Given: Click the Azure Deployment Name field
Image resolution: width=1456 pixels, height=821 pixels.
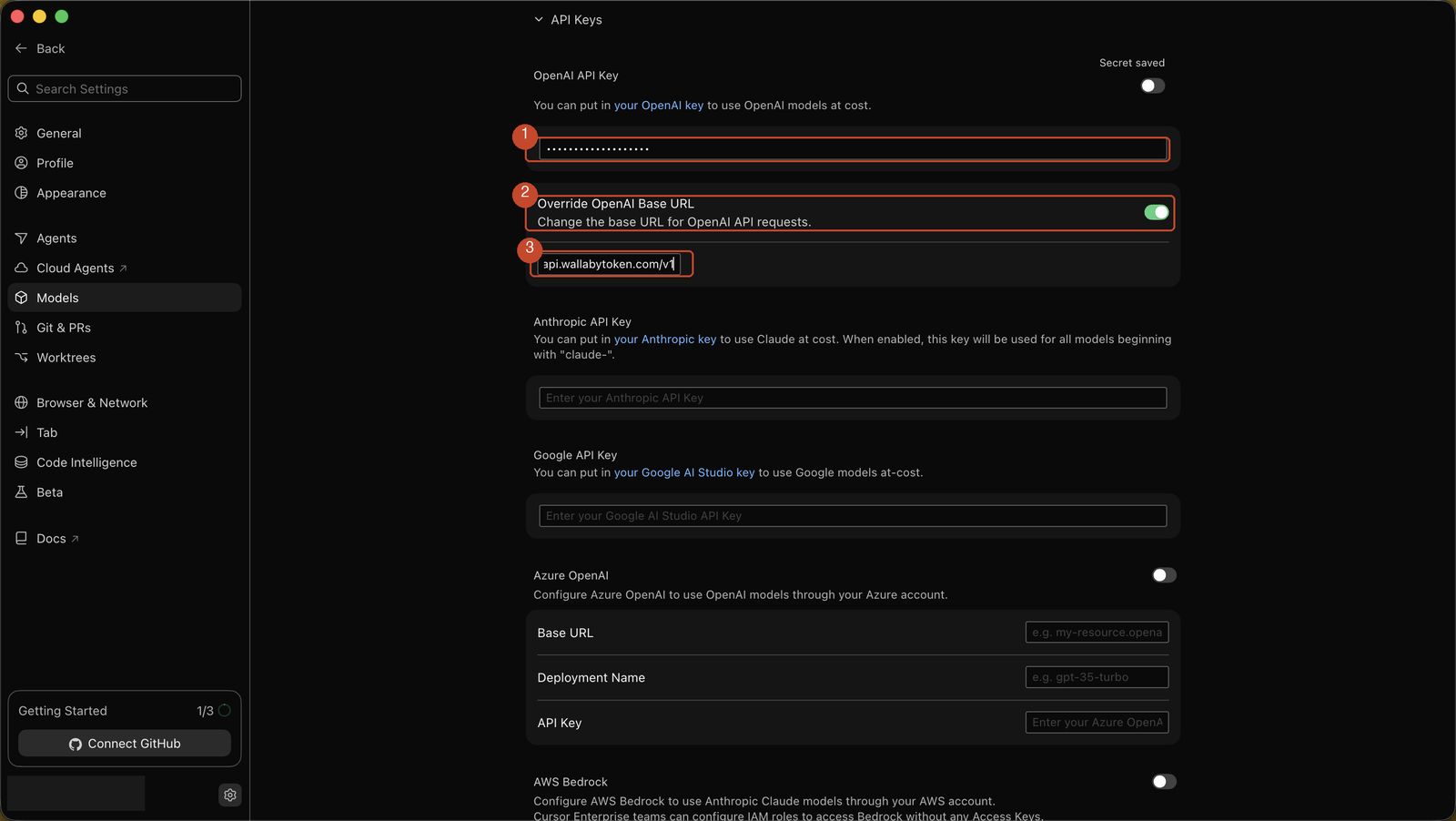Looking at the screenshot, I should (x=1097, y=677).
